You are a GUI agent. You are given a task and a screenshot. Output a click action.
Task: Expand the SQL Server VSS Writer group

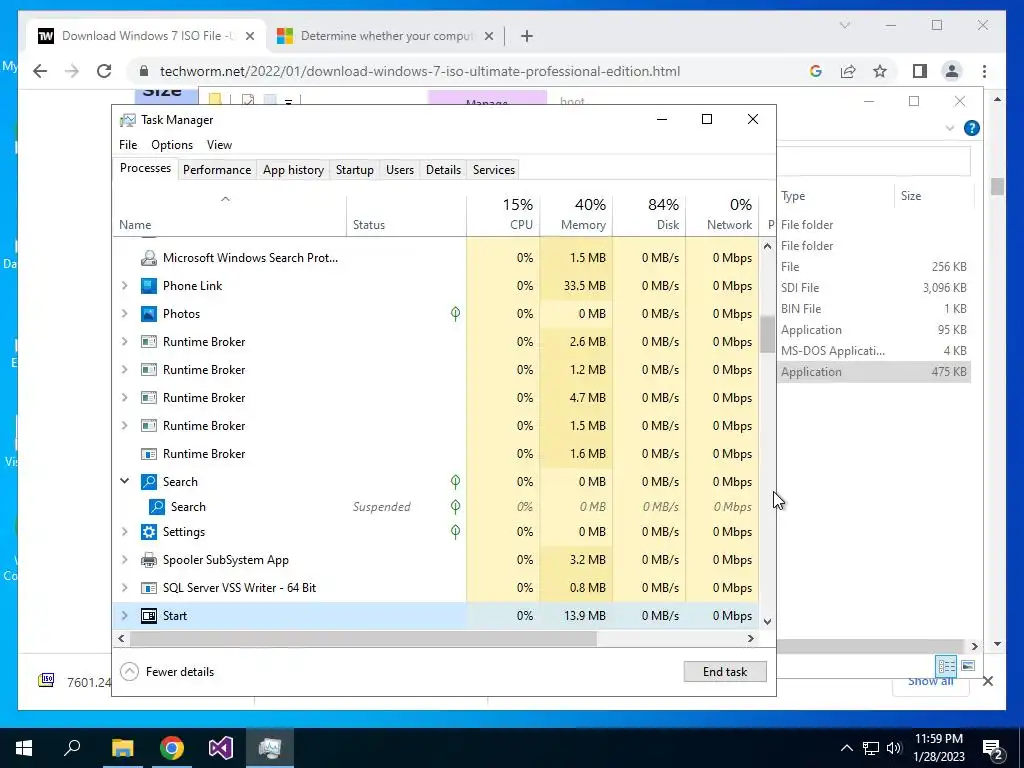(x=125, y=588)
